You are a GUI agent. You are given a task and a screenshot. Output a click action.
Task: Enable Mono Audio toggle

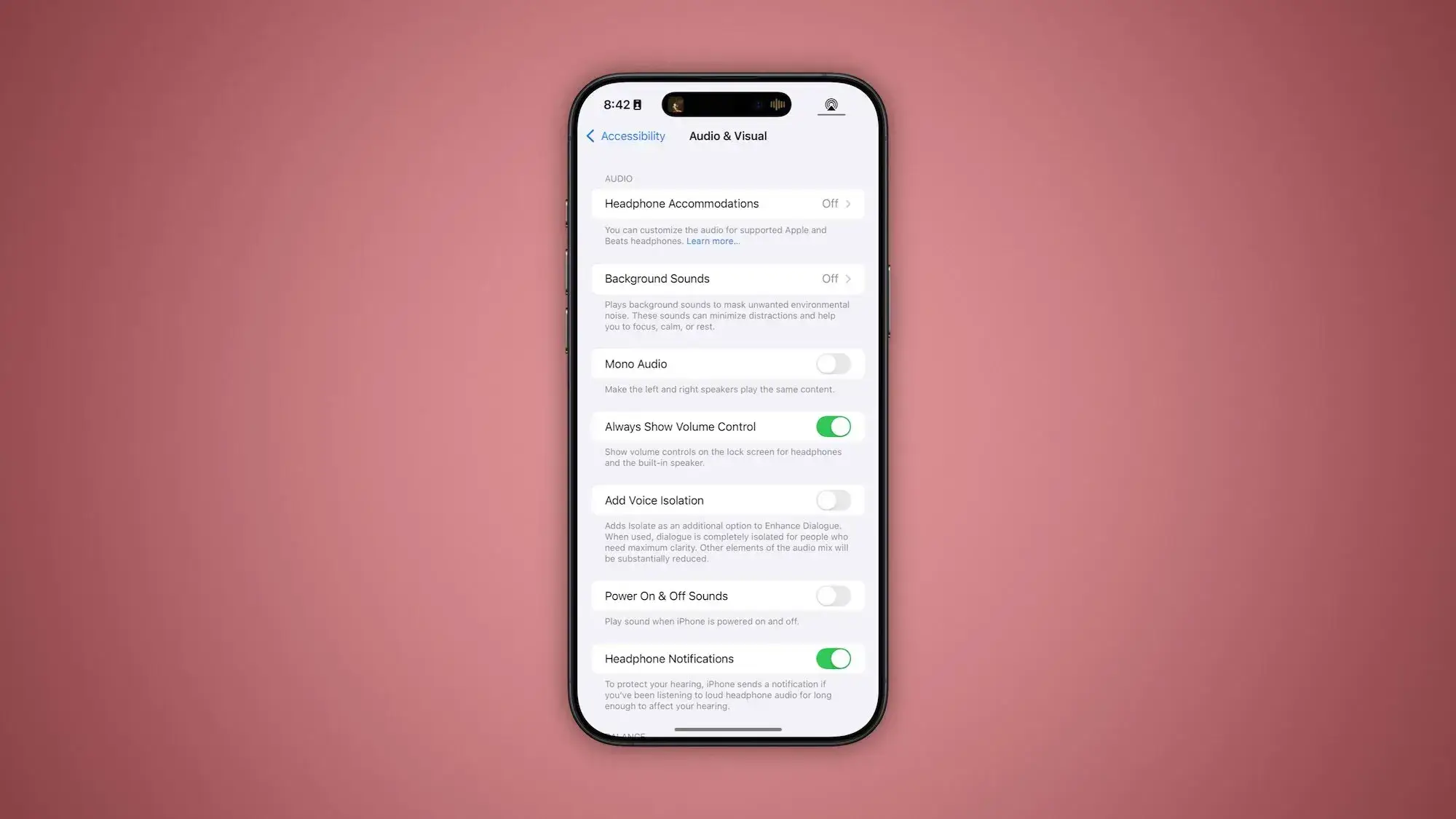coord(833,363)
